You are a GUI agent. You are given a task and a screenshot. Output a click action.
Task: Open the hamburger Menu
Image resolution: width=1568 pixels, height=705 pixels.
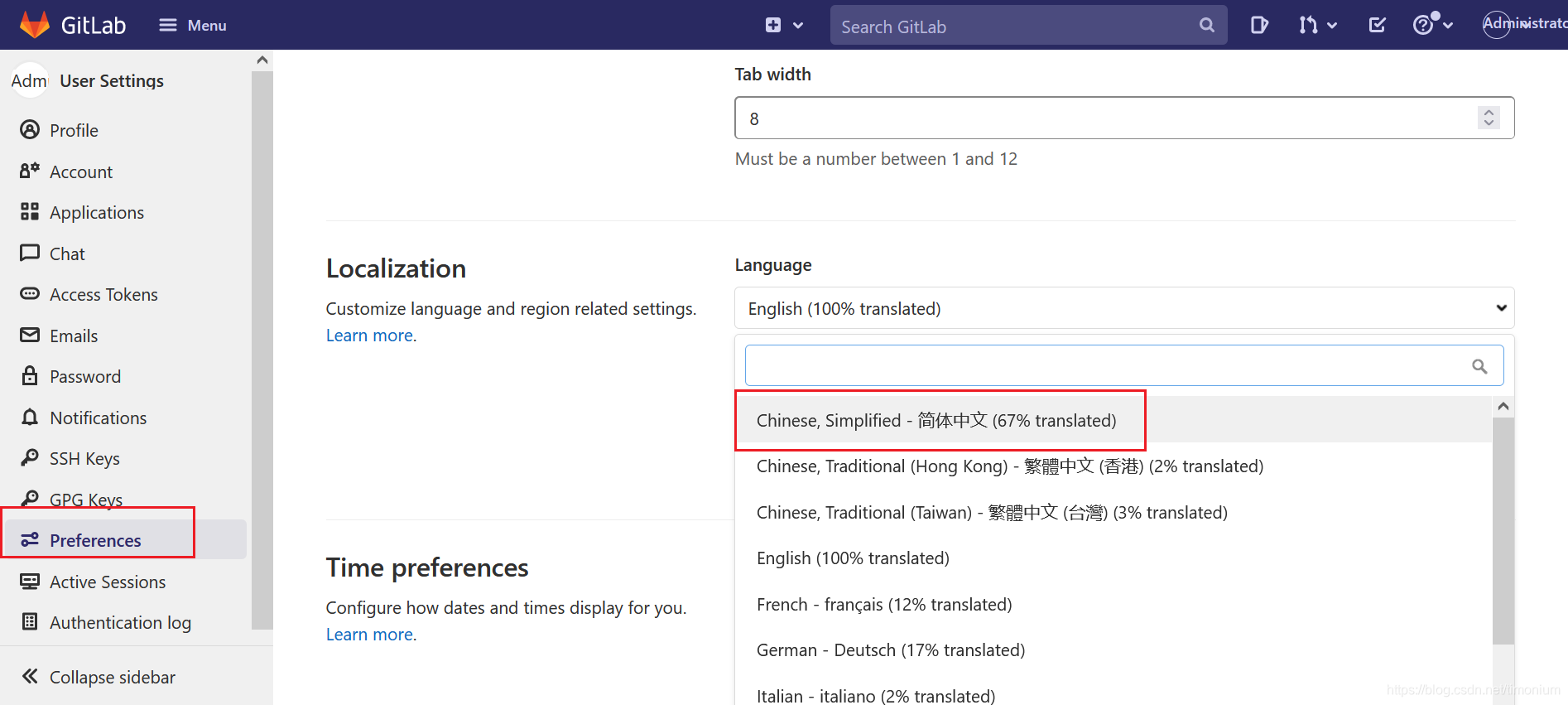(x=193, y=26)
